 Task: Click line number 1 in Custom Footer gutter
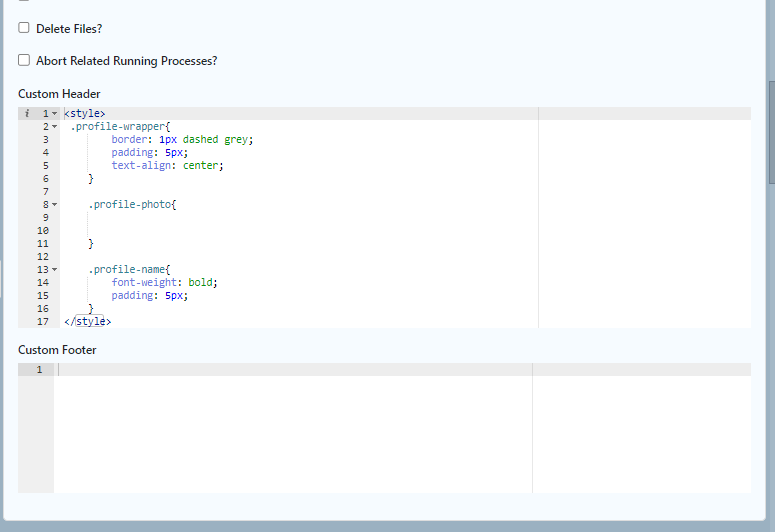tap(39, 370)
